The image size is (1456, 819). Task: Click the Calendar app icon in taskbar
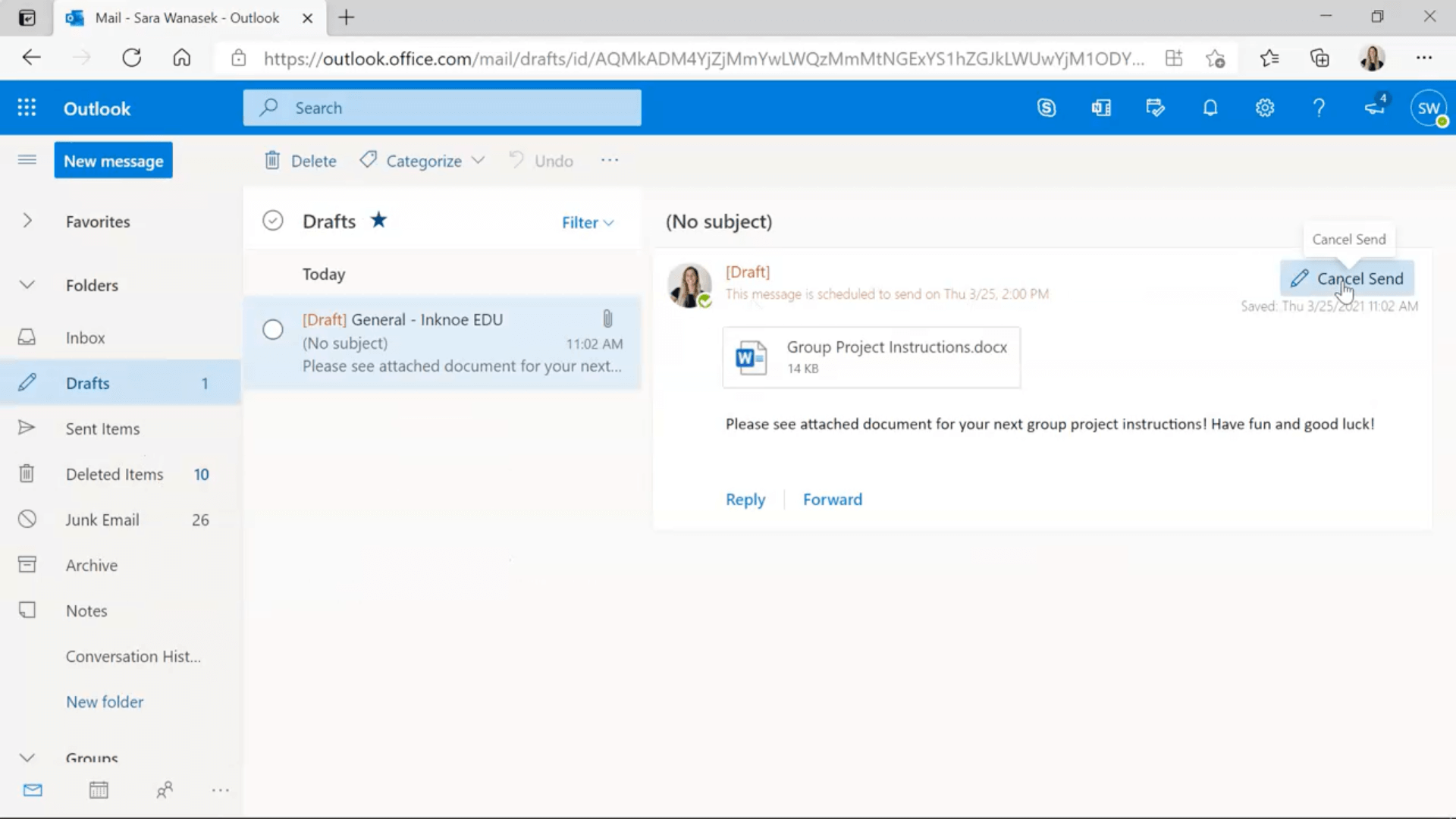99,790
